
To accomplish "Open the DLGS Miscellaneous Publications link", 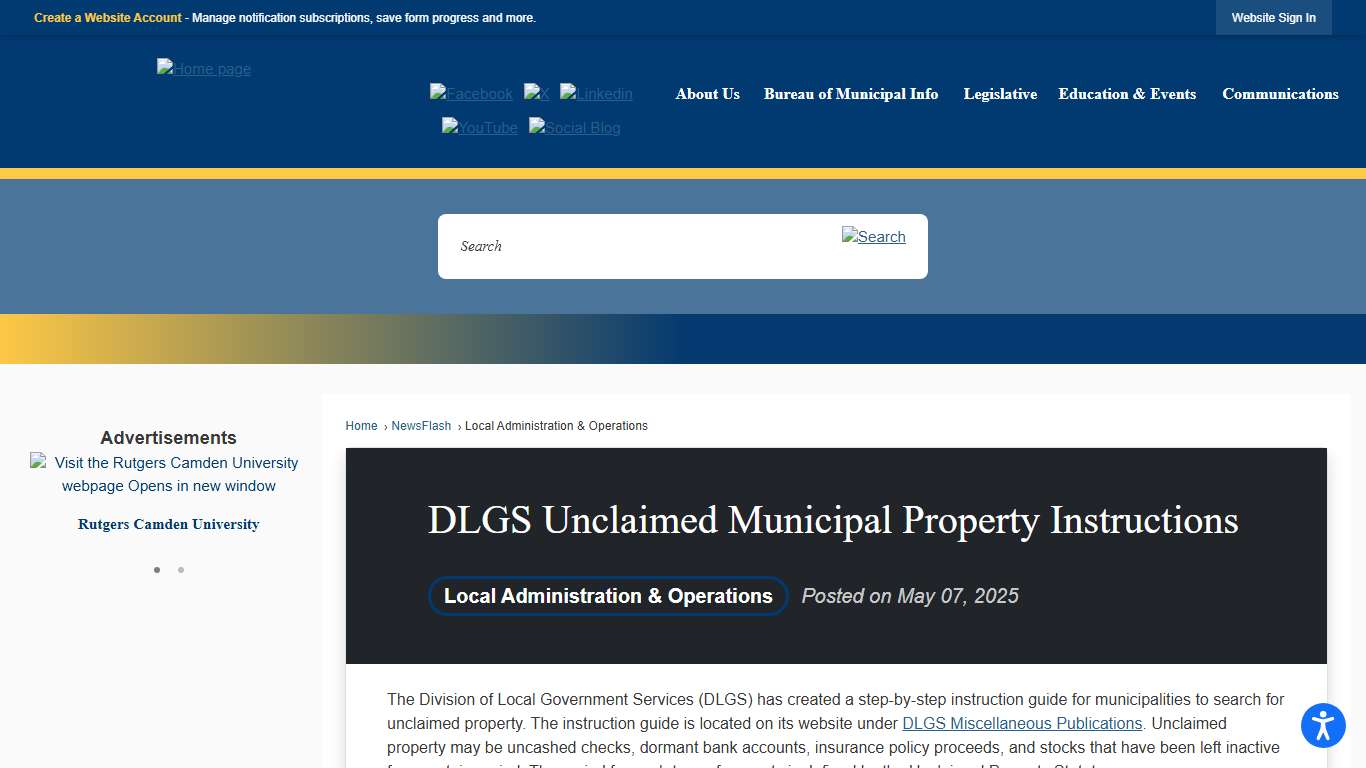I will click(1021, 723).
